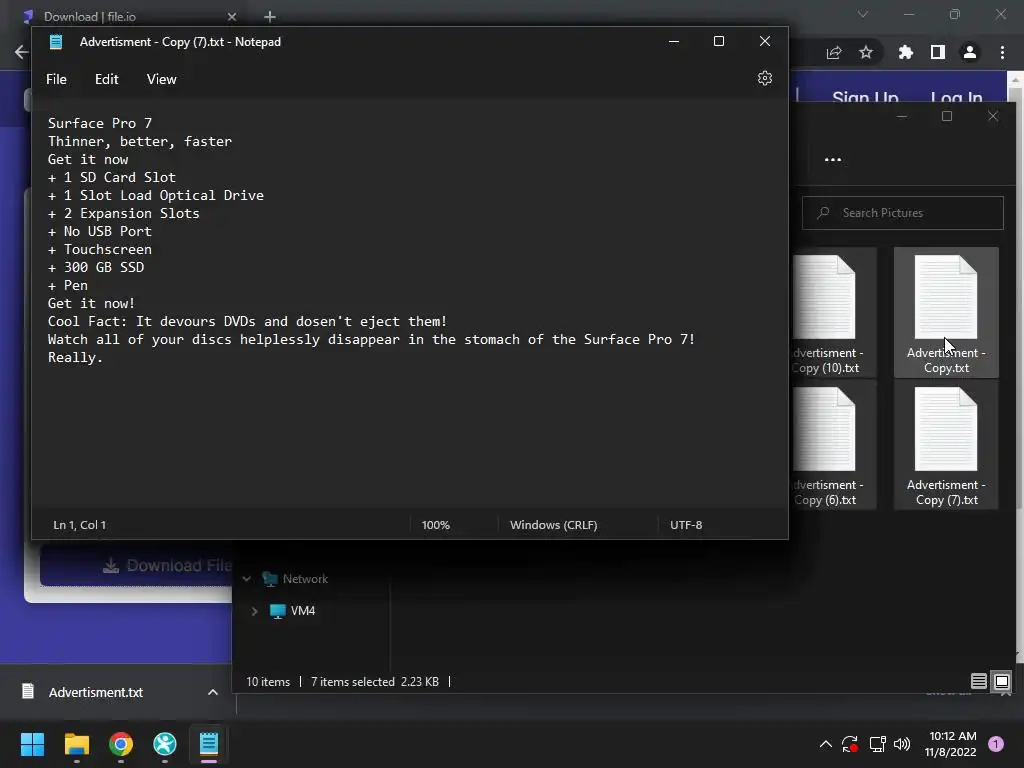Screen dimensions: 1024x768
Task: Switch Explorer to large thumbnails view icon
Action: coord(1002,682)
